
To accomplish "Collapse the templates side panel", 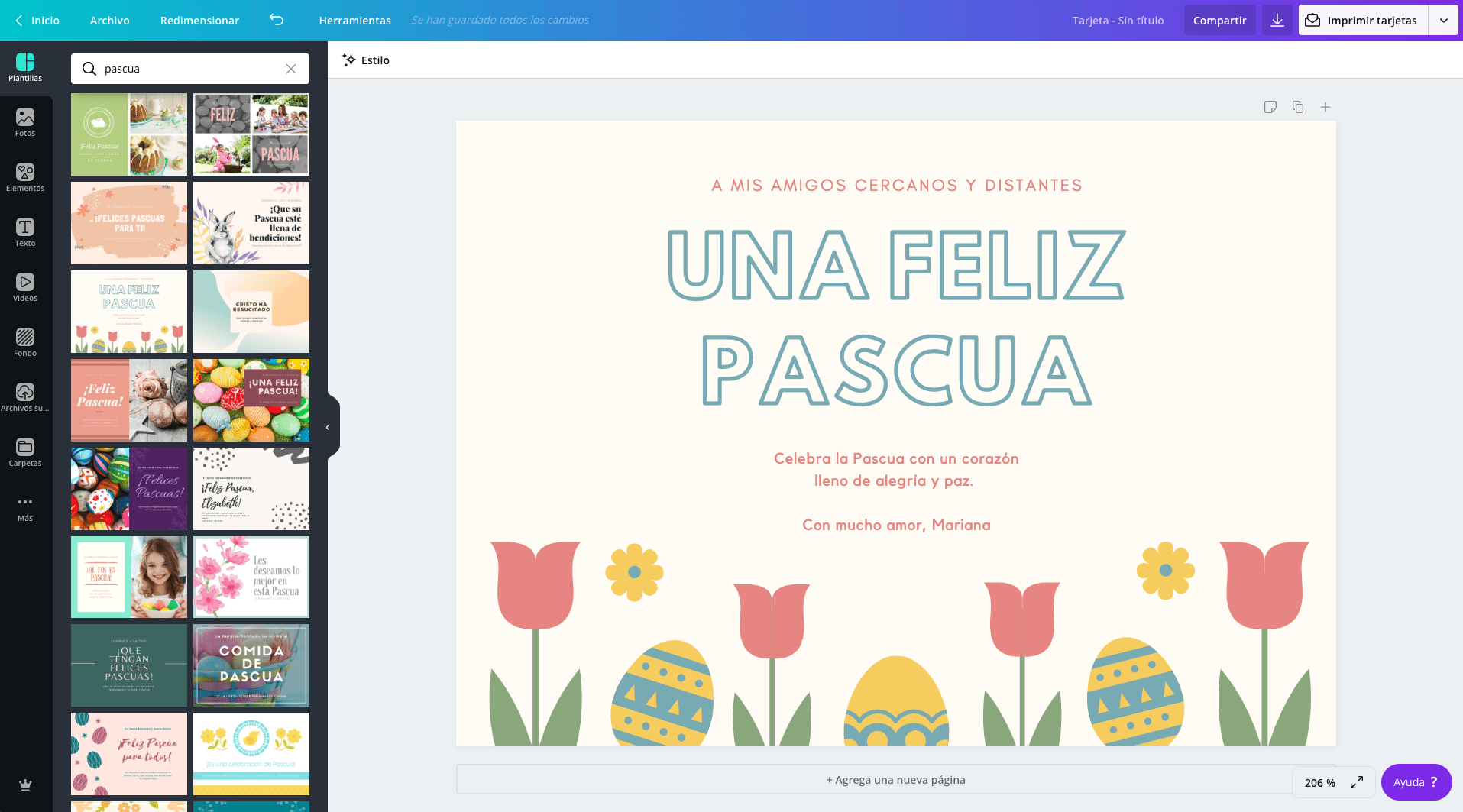I will [328, 426].
